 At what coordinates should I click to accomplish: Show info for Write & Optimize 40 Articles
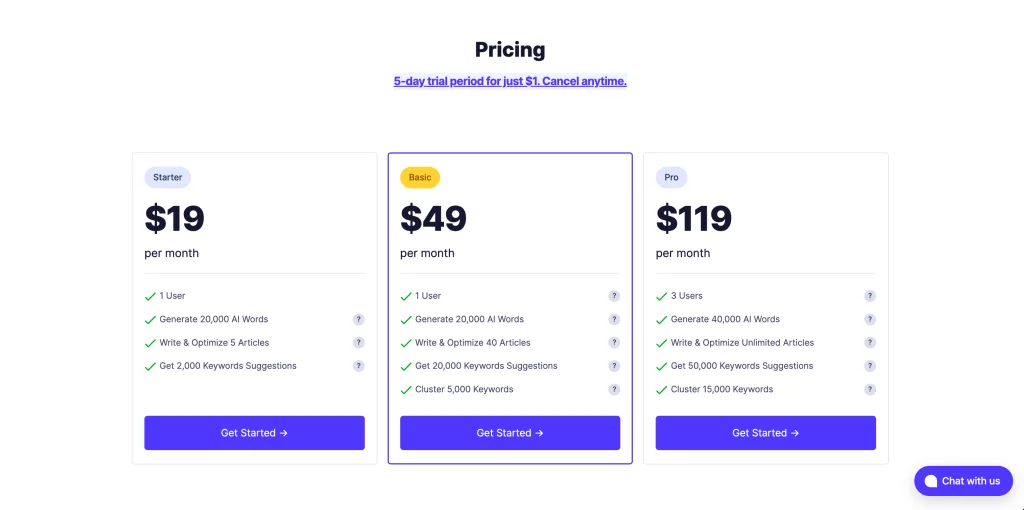point(614,343)
